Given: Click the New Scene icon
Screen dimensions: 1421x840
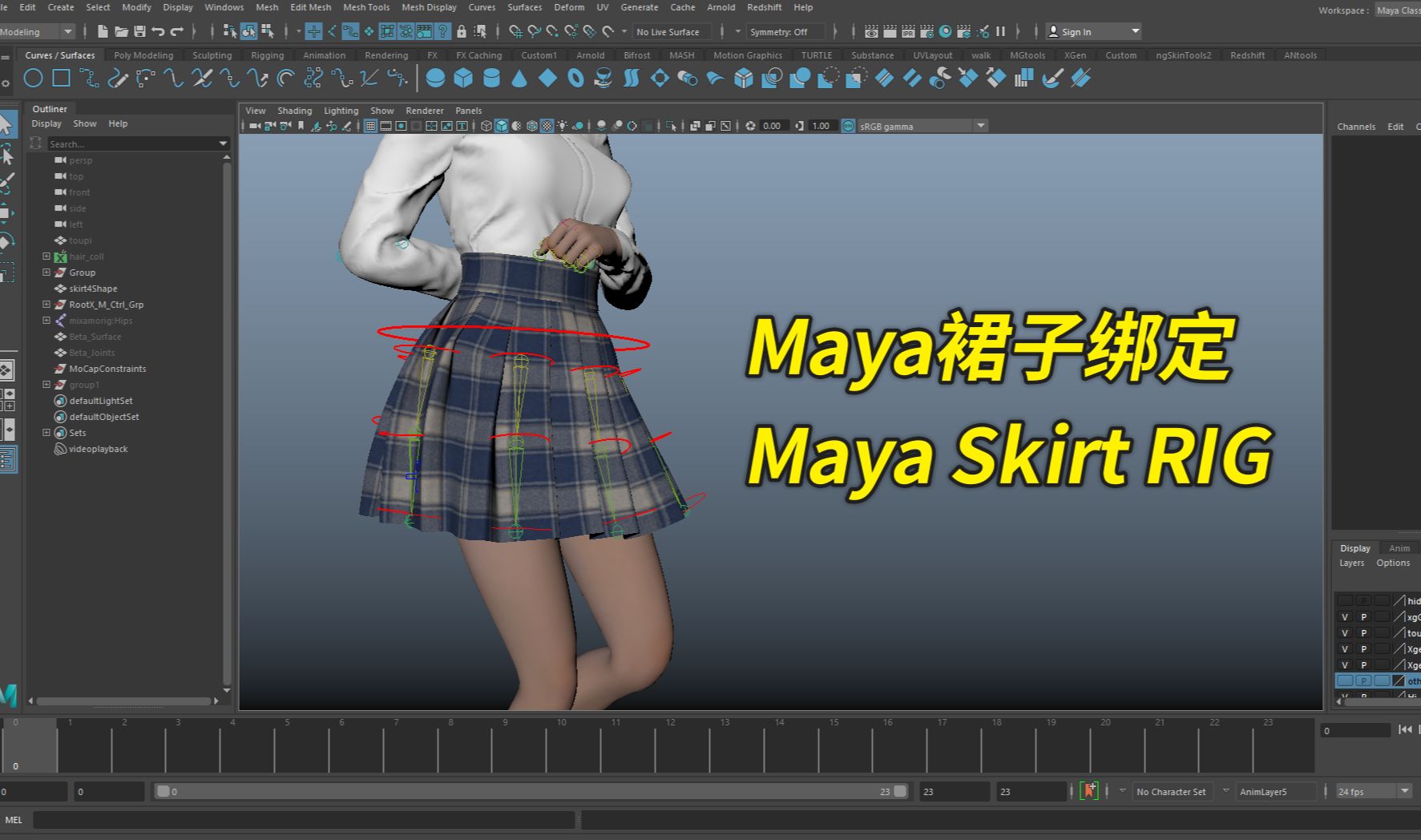Looking at the screenshot, I should (103, 31).
